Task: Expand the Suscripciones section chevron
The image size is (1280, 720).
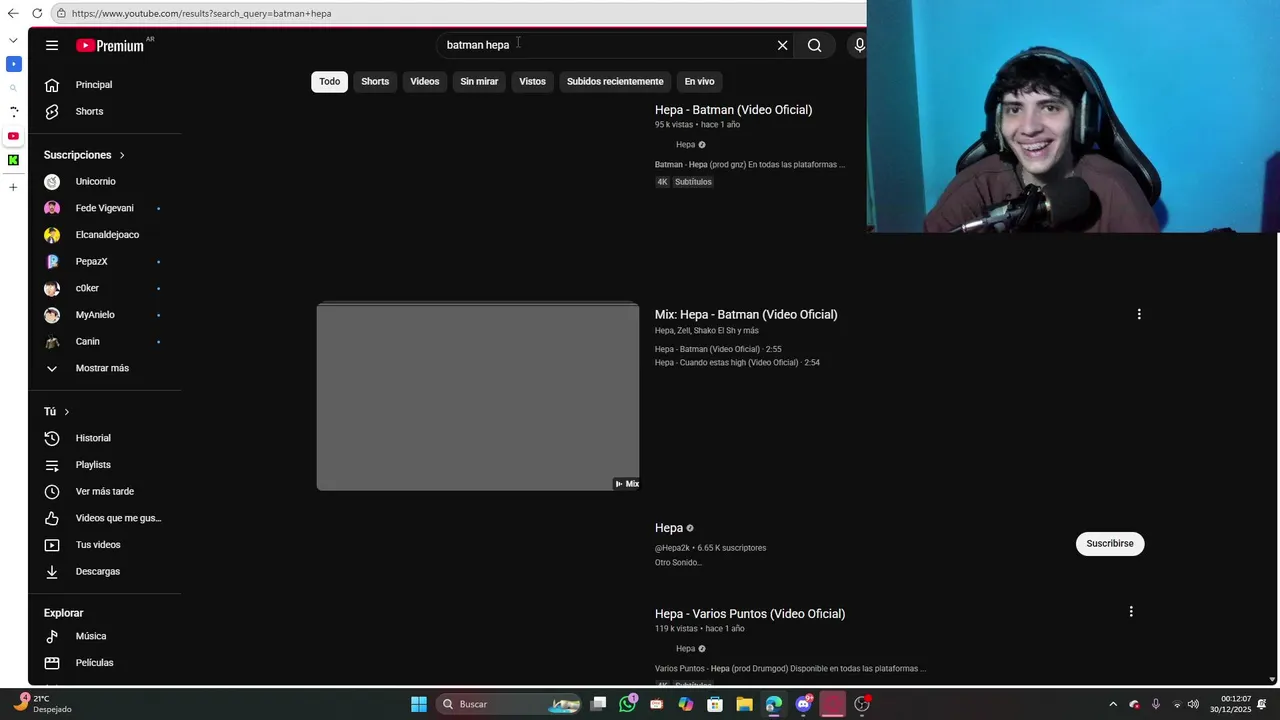Action: pyautogui.click(x=122, y=155)
